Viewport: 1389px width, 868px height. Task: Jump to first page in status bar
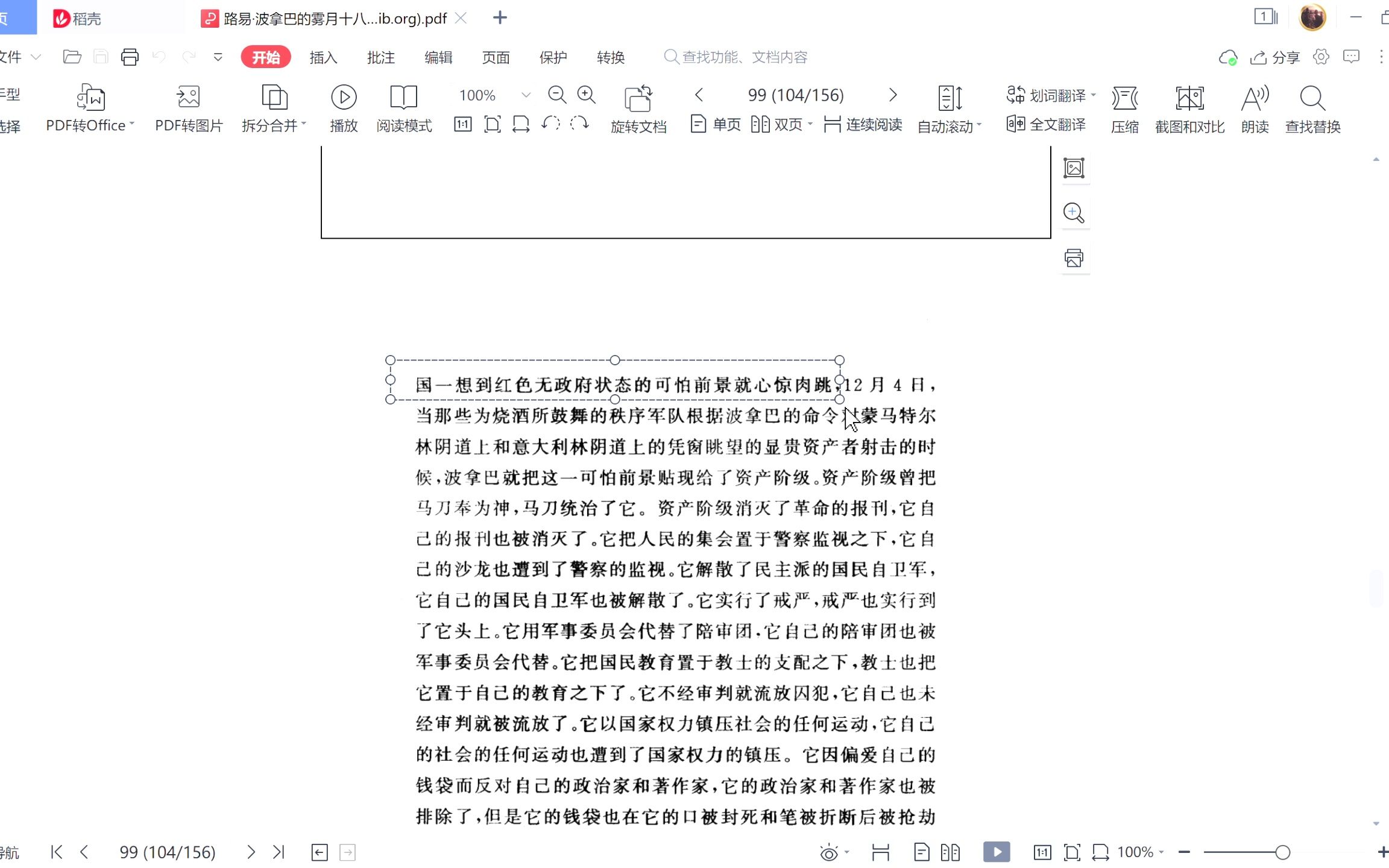click(57, 852)
